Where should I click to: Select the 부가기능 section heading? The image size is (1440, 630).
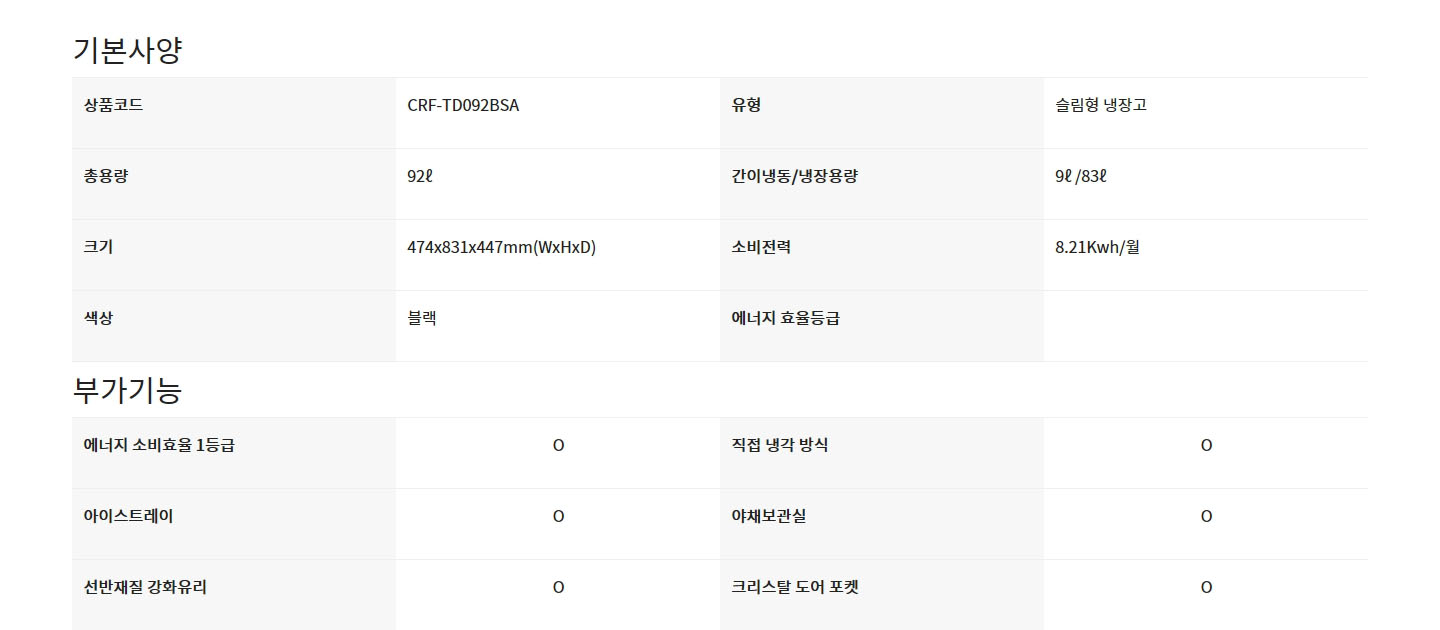127,390
